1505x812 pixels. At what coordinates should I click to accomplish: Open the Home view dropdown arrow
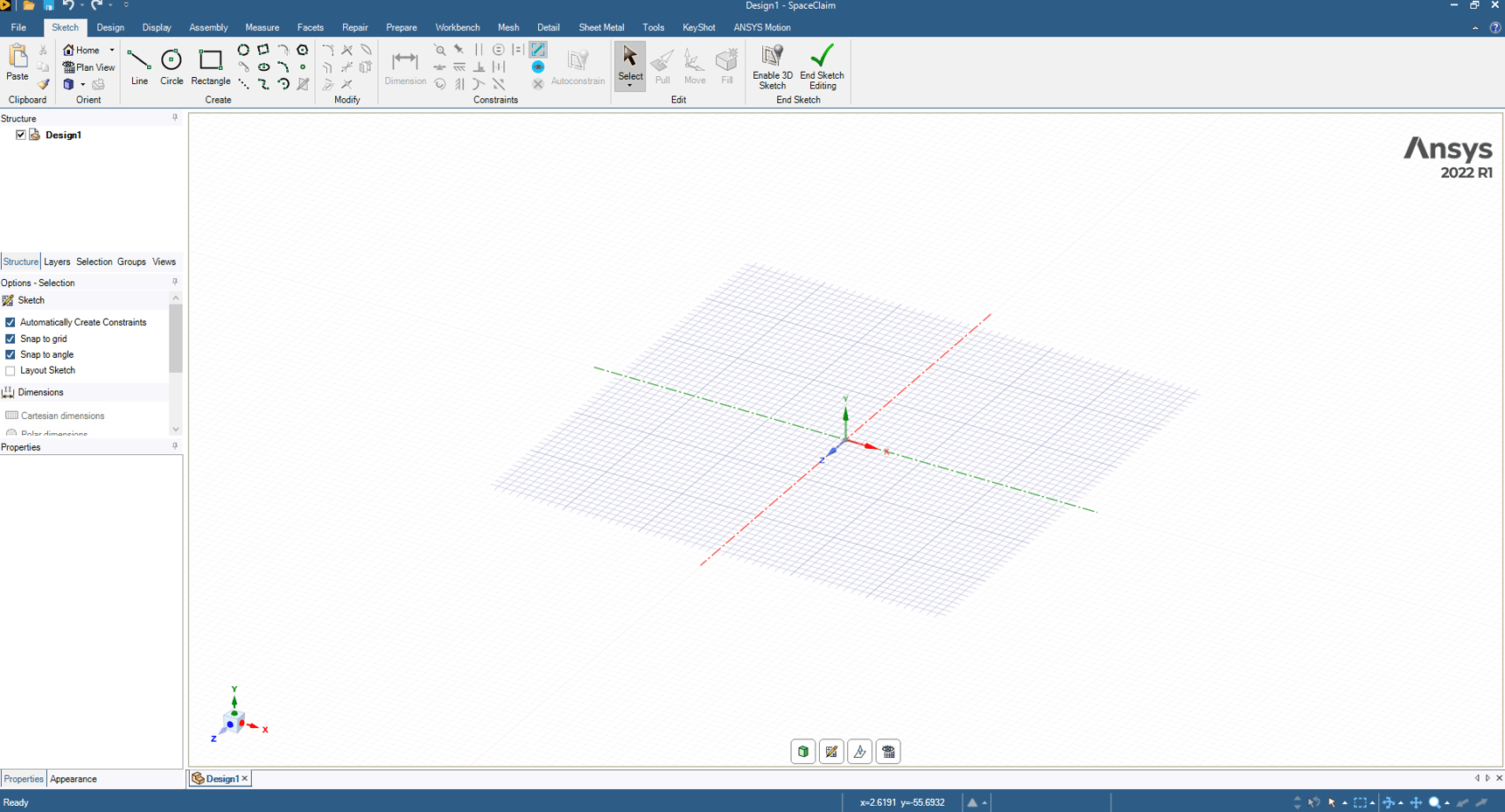(x=112, y=51)
